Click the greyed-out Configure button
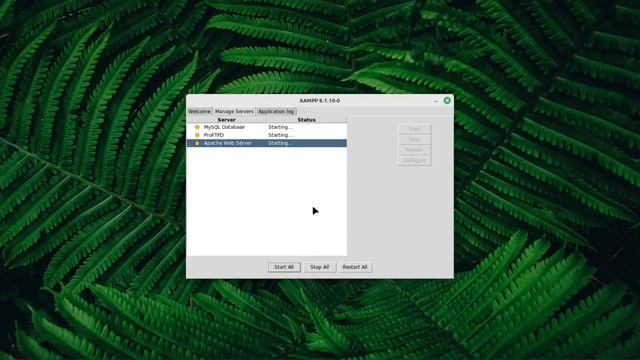 point(414,160)
